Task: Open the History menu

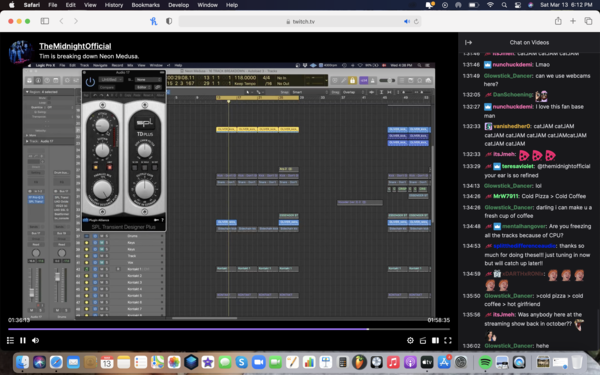Action: [x=114, y=5]
